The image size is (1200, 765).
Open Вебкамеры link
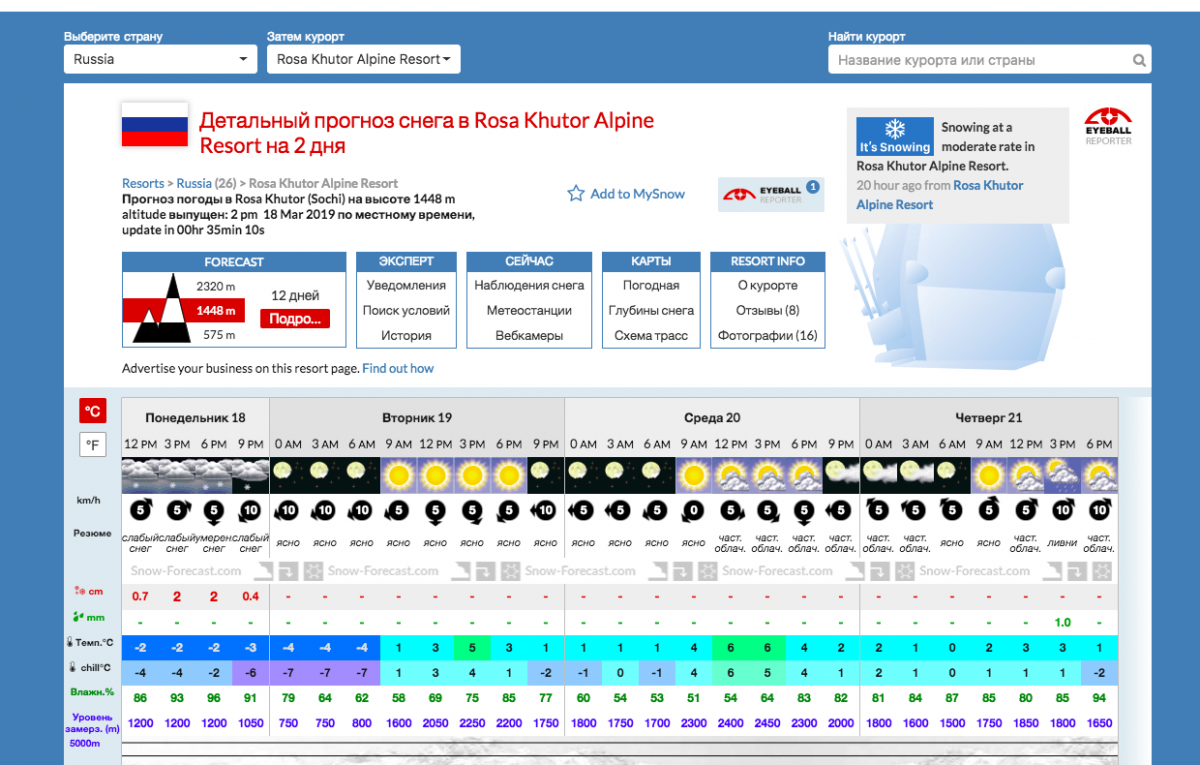529,336
